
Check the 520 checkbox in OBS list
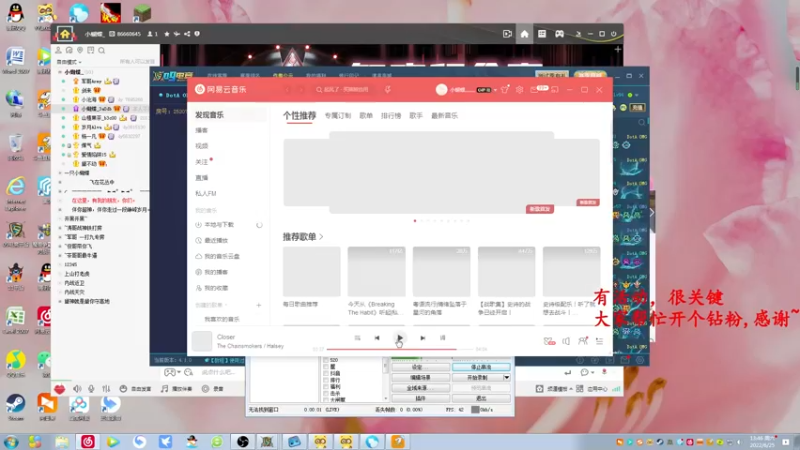point(326,360)
